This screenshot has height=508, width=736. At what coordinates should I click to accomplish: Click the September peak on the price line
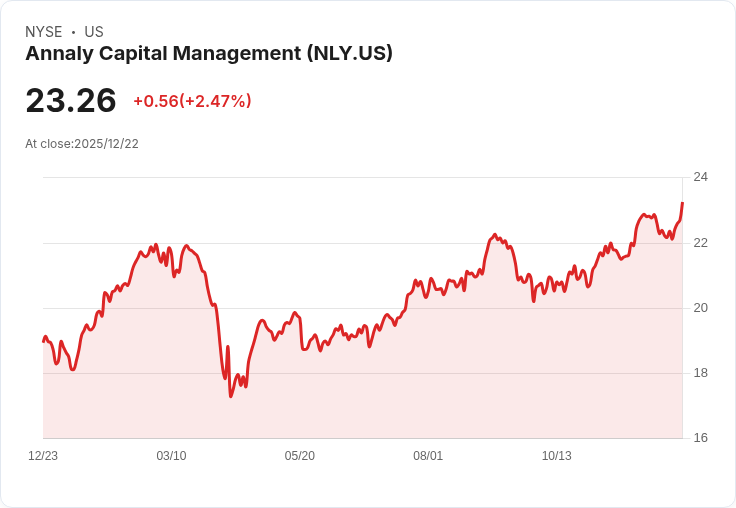(x=495, y=234)
